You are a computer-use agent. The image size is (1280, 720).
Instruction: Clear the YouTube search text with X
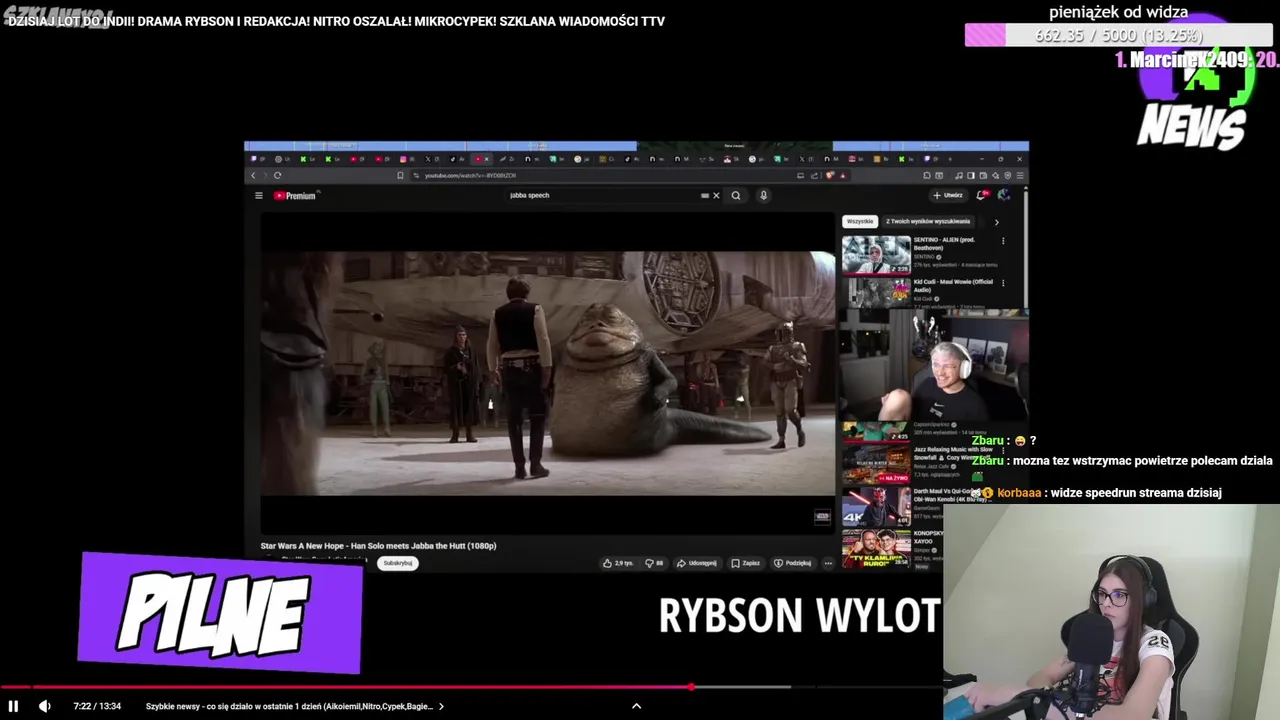point(716,196)
